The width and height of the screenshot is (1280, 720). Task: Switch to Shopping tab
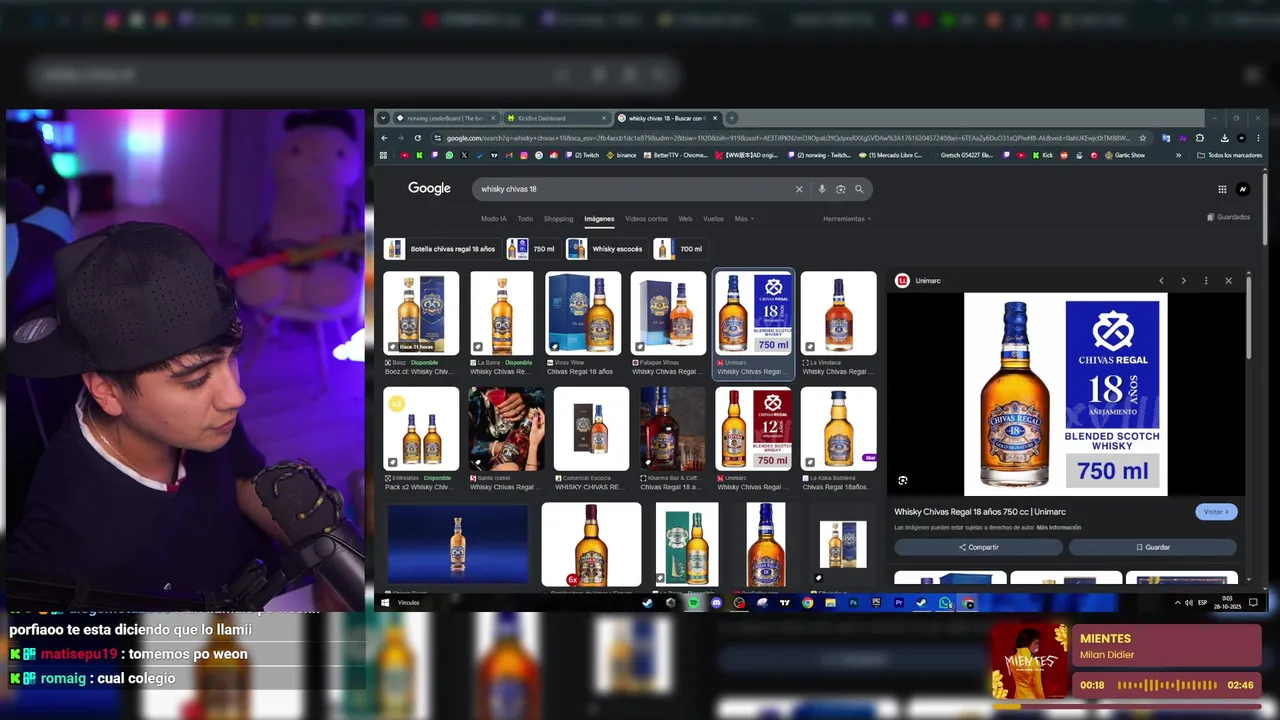coord(558,219)
